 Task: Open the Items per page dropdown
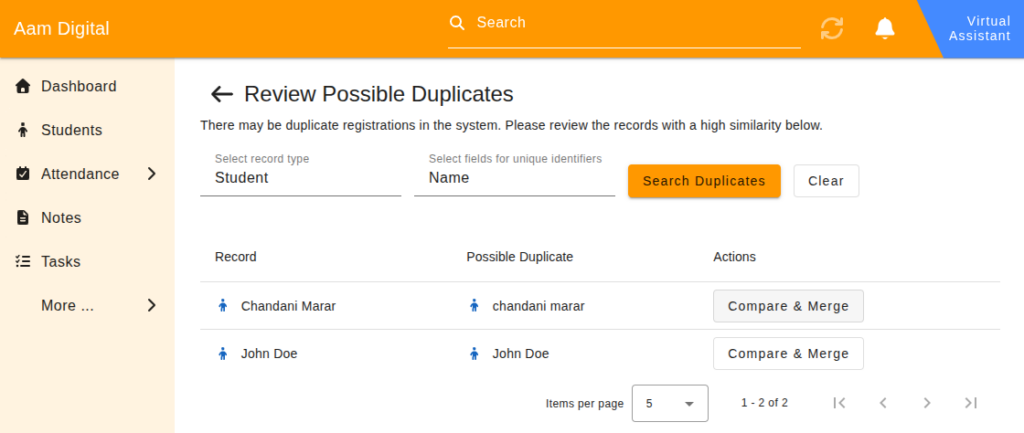[x=670, y=403]
